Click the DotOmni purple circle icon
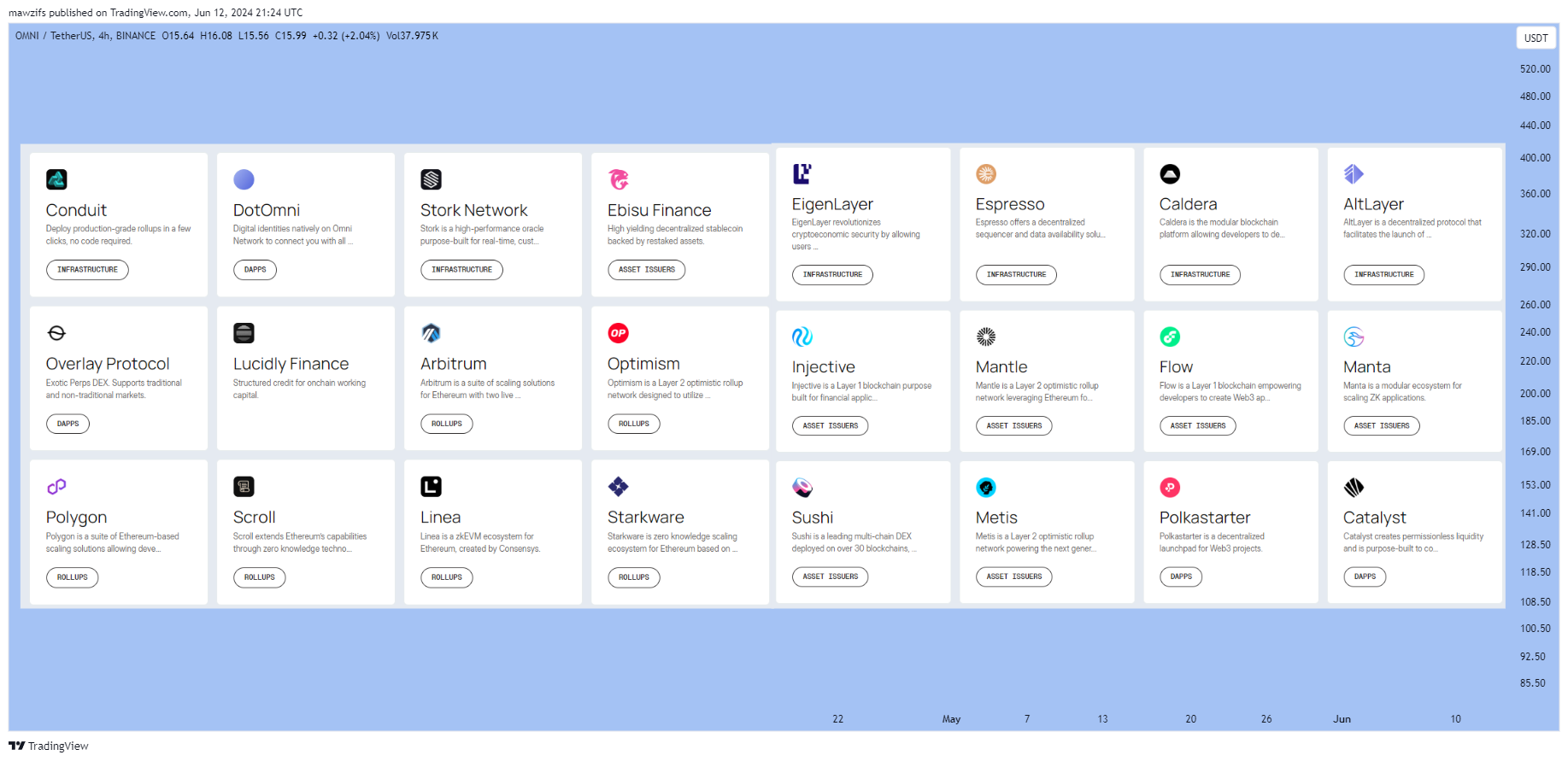This screenshot has width=1568, height=761. (x=244, y=179)
